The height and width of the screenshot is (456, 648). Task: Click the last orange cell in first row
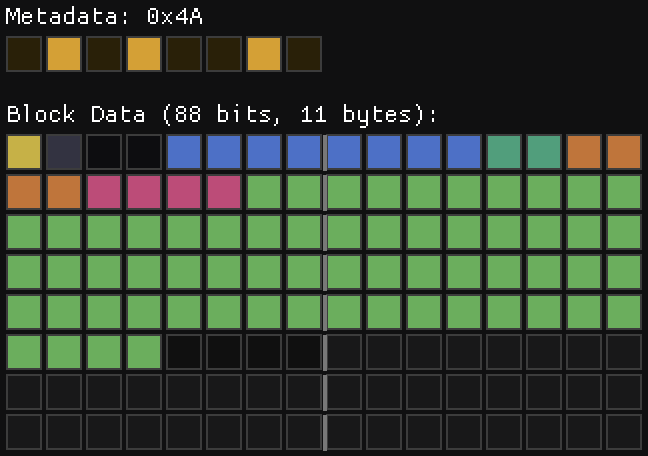coord(624,152)
